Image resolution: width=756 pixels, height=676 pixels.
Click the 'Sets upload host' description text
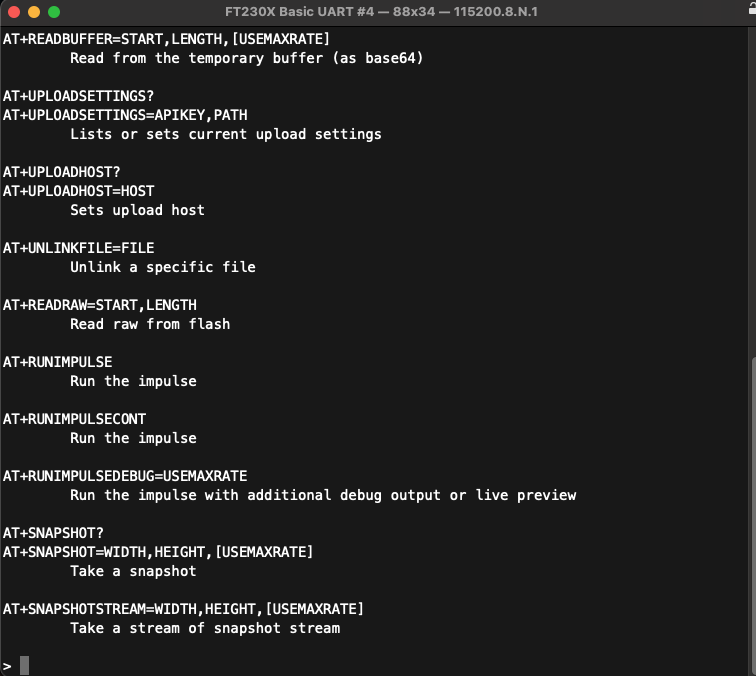coord(137,210)
